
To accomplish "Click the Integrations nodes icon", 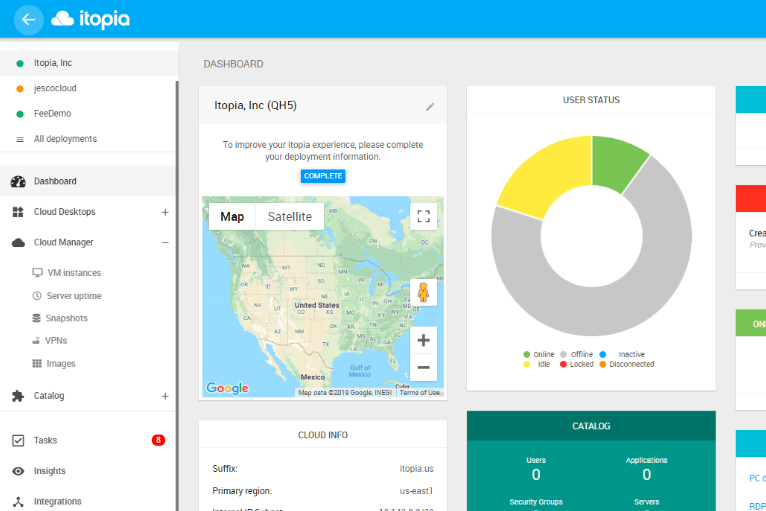I will [x=18, y=502].
